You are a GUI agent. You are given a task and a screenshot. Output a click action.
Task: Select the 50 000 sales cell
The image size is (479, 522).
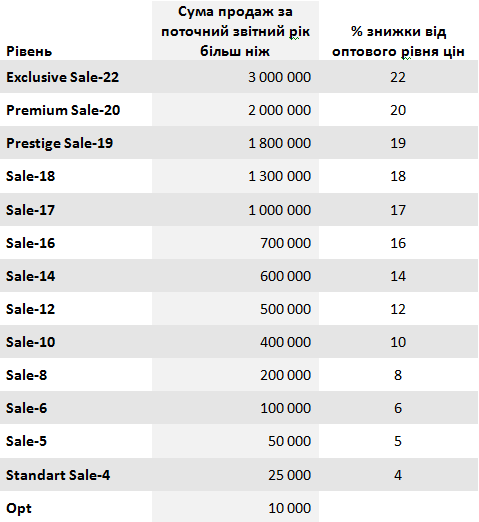coord(235,441)
